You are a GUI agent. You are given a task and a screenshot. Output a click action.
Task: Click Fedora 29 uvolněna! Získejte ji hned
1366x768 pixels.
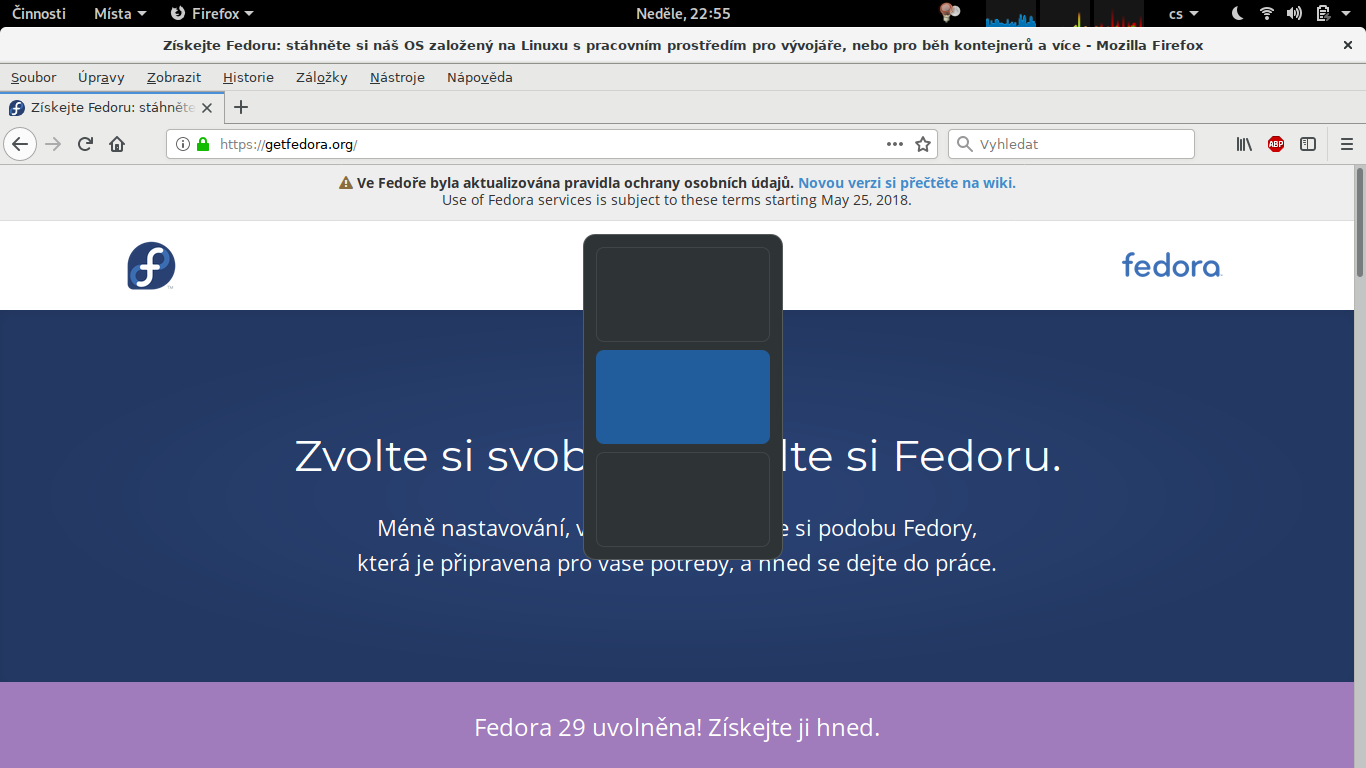click(x=677, y=727)
